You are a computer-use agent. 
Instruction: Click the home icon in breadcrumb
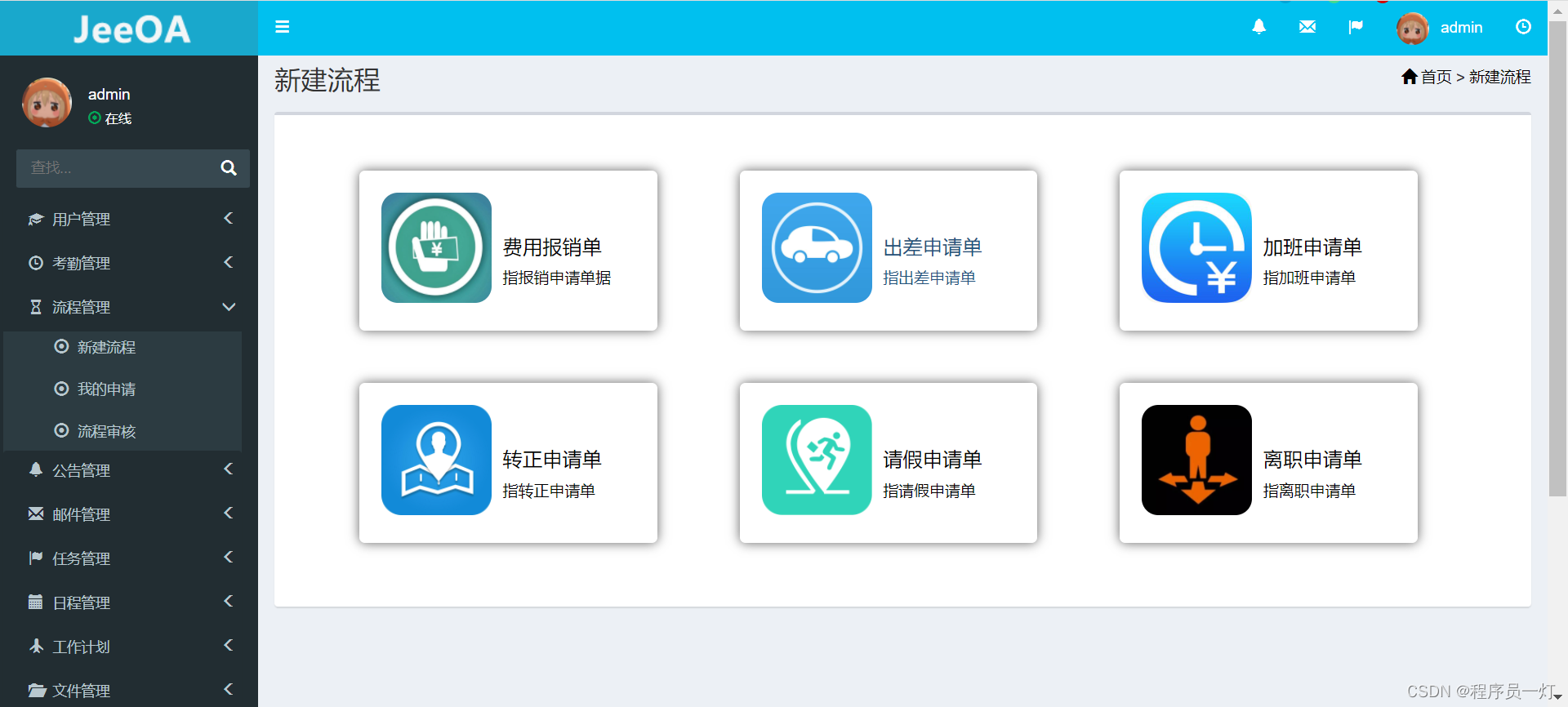pyautogui.click(x=1409, y=77)
